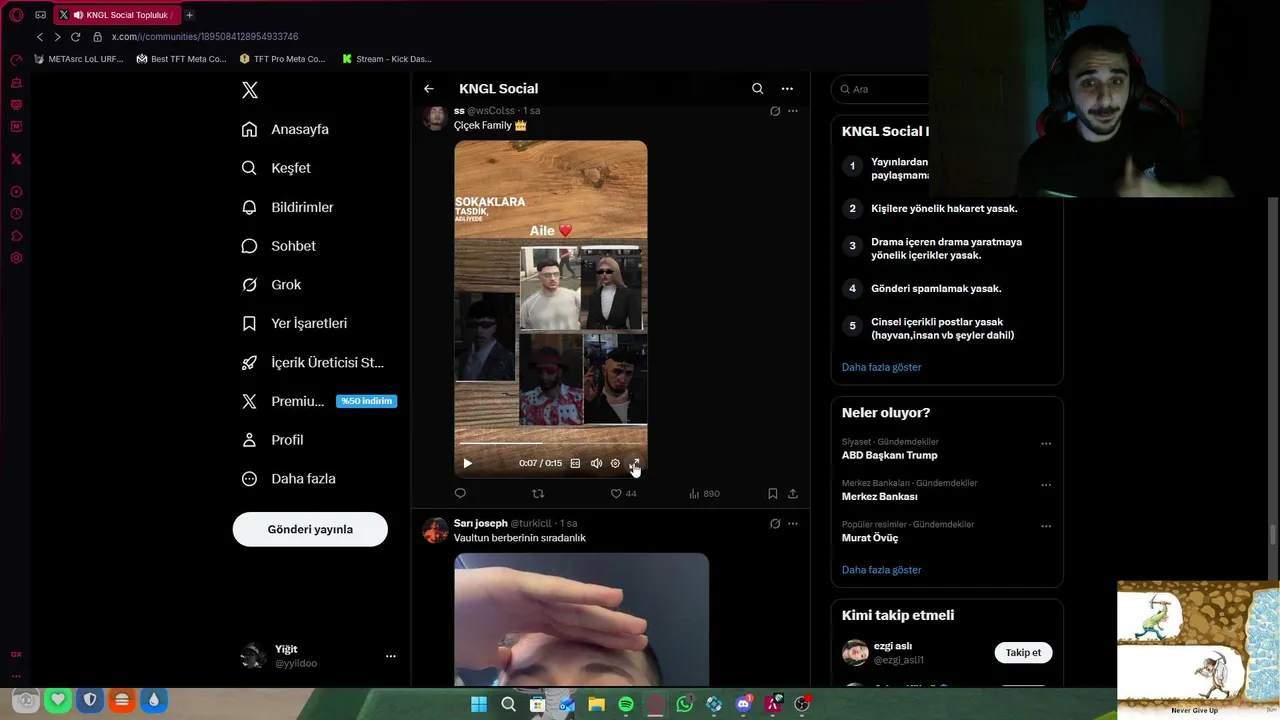
Task: Open WhatsApp from taskbar
Action: (x=685, y=704)
